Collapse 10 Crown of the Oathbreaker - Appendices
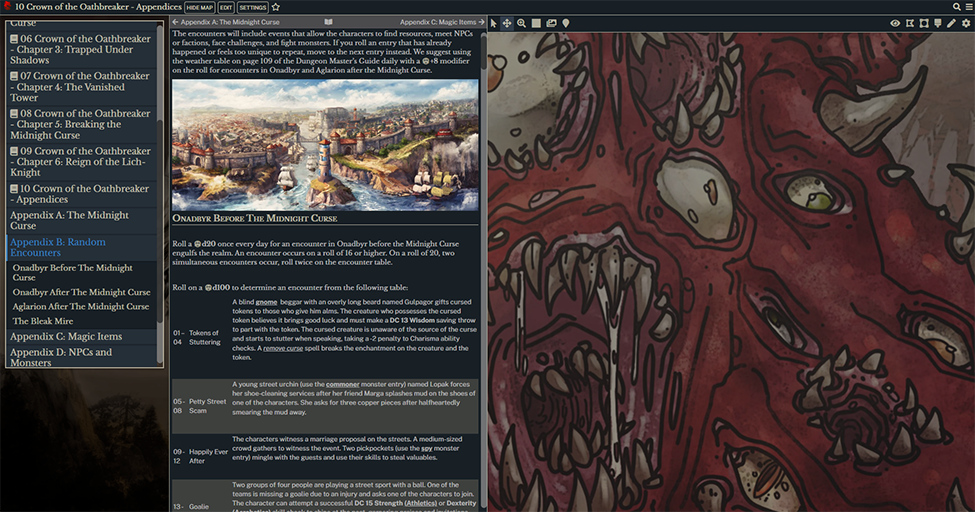 pos(15,189)
